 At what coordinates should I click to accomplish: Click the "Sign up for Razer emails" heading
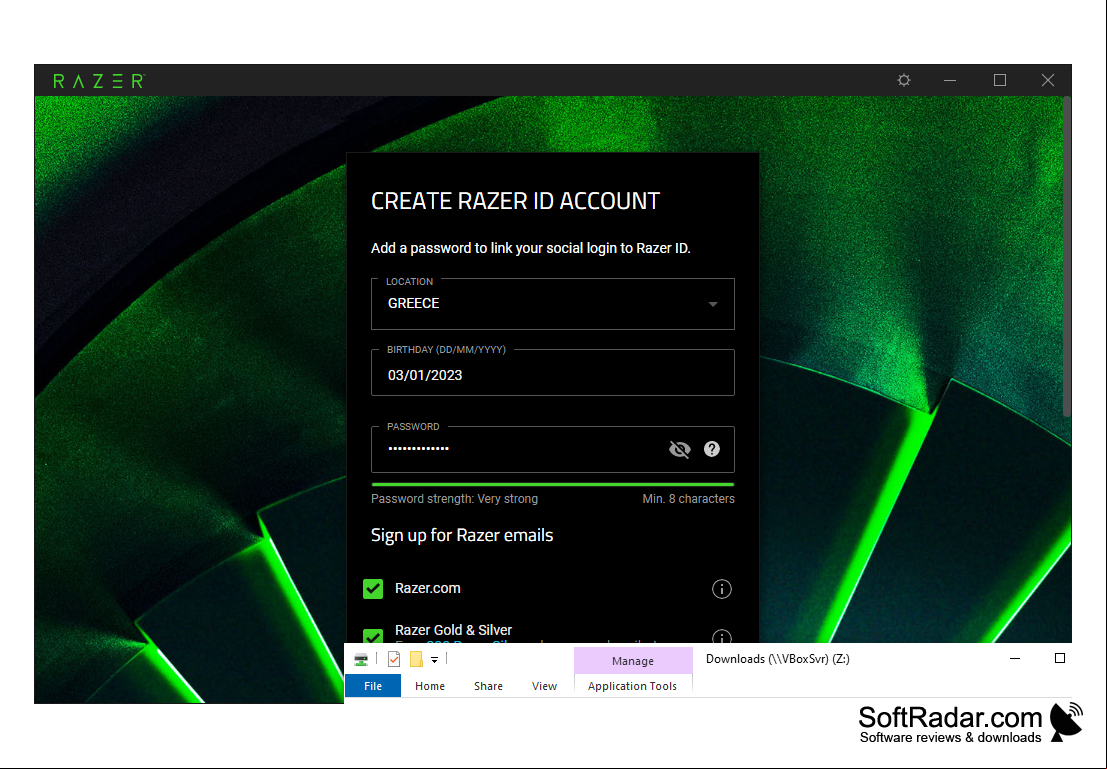tap(462, 535)
